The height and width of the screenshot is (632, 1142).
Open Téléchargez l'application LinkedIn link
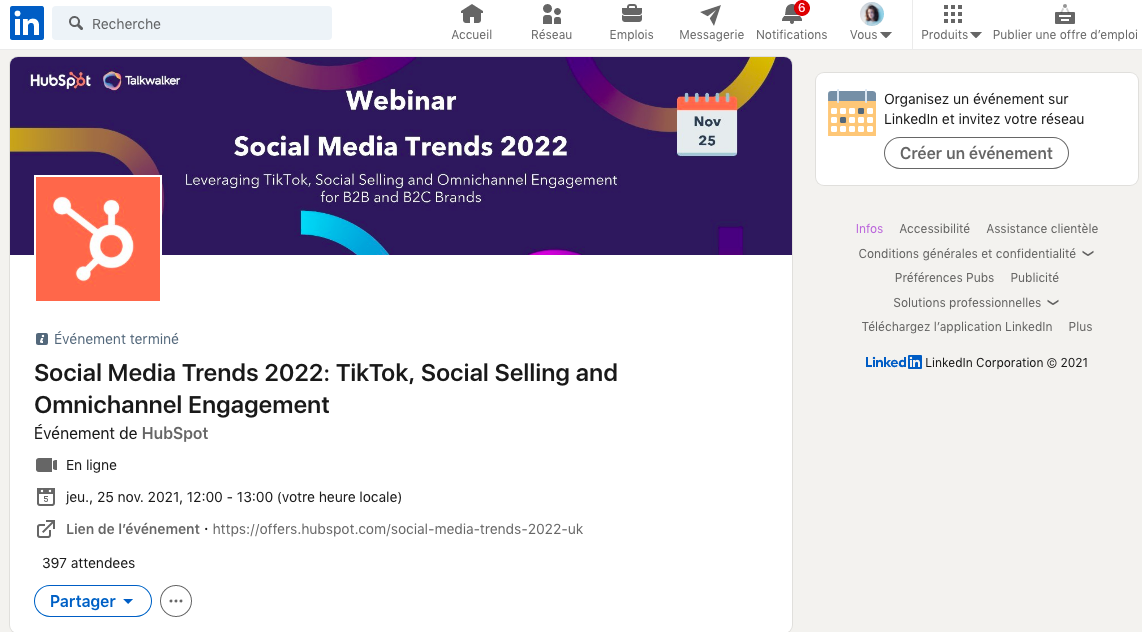coord(956,326)
